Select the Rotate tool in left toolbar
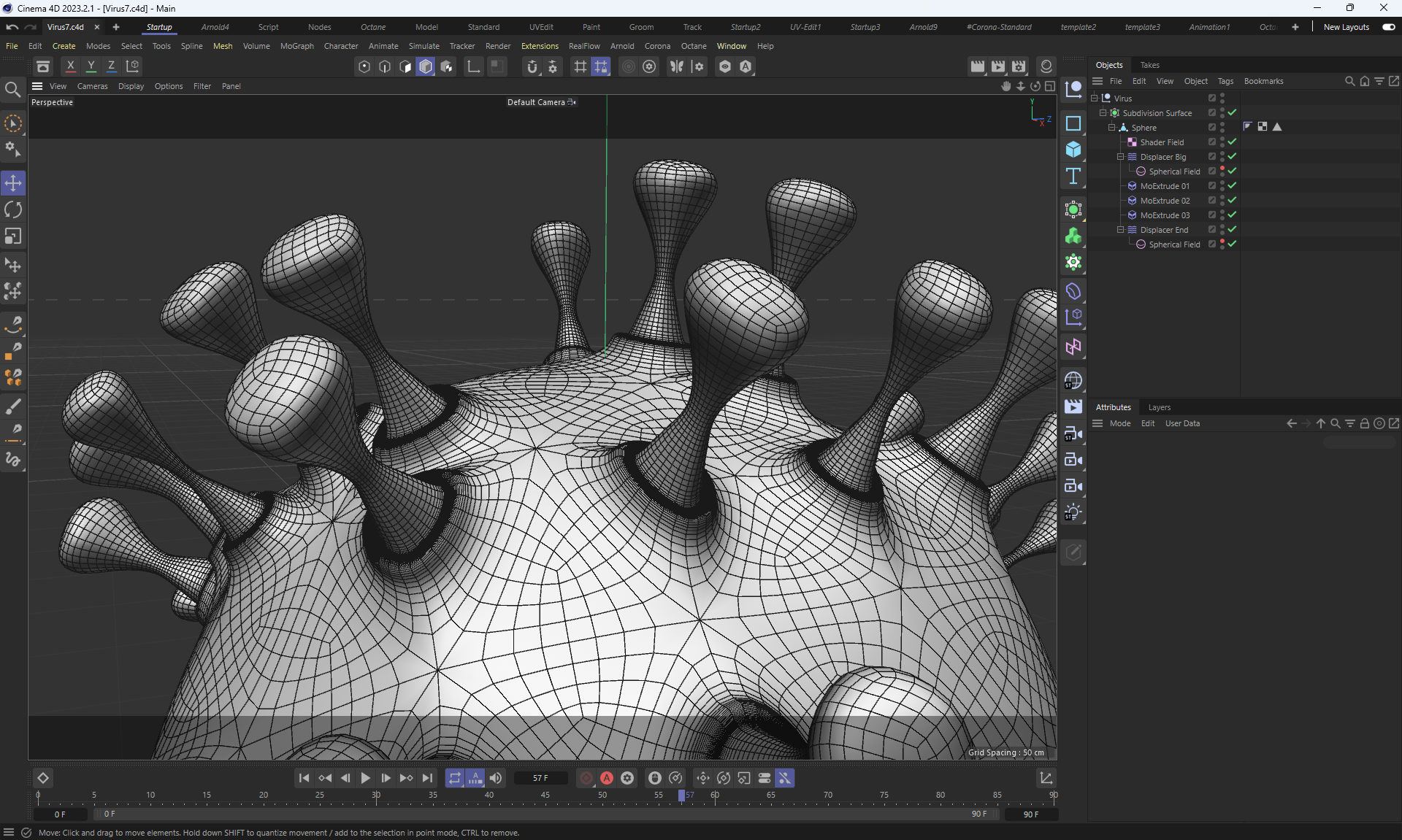This screenshot has height=840, width=1402. [13, 210]
